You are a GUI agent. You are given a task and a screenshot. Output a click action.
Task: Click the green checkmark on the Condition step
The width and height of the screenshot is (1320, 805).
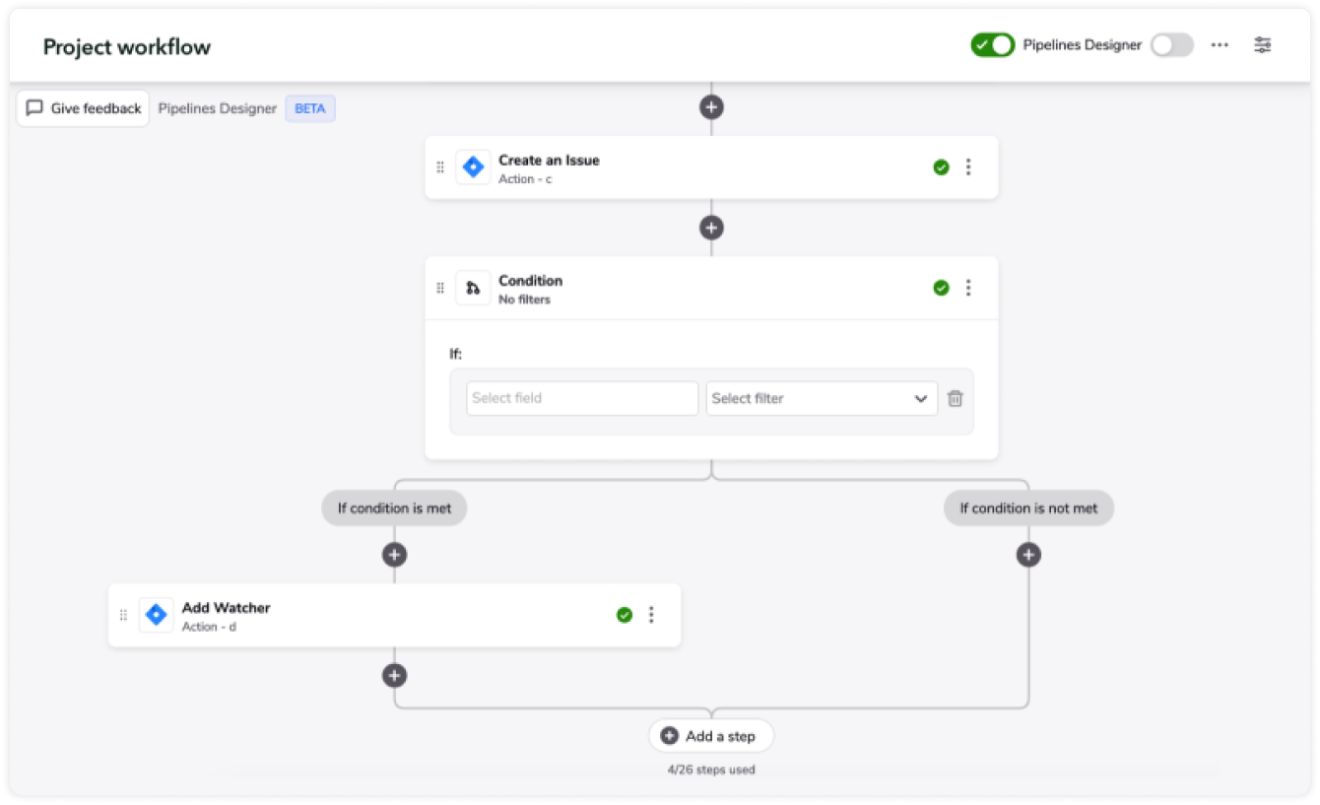pos(940,287)
